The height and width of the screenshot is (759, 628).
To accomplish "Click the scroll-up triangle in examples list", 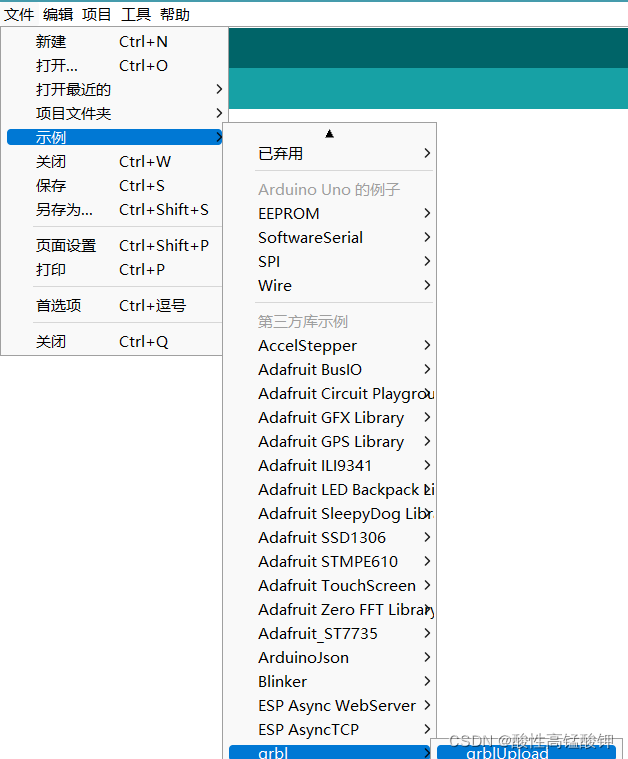I will [330, 134].
